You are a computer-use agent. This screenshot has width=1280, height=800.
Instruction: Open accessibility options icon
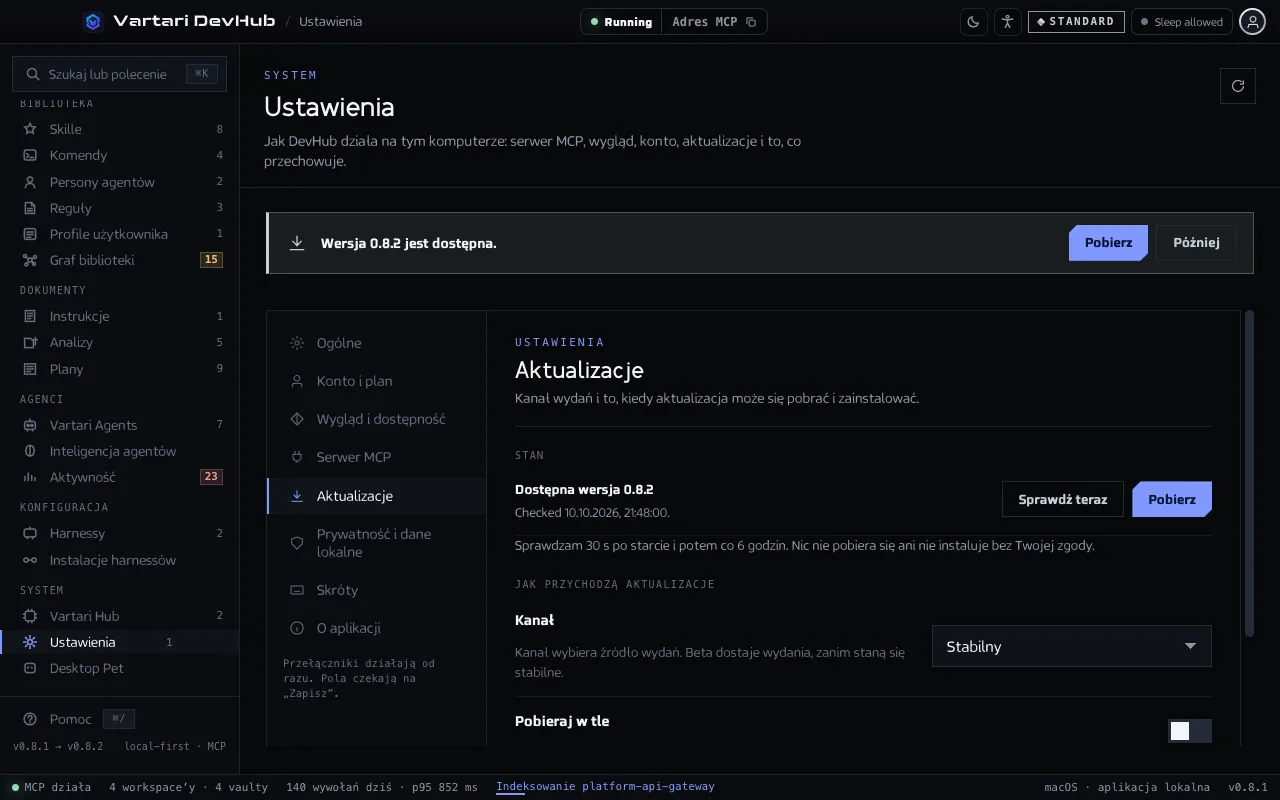(x=1008, y=22)
